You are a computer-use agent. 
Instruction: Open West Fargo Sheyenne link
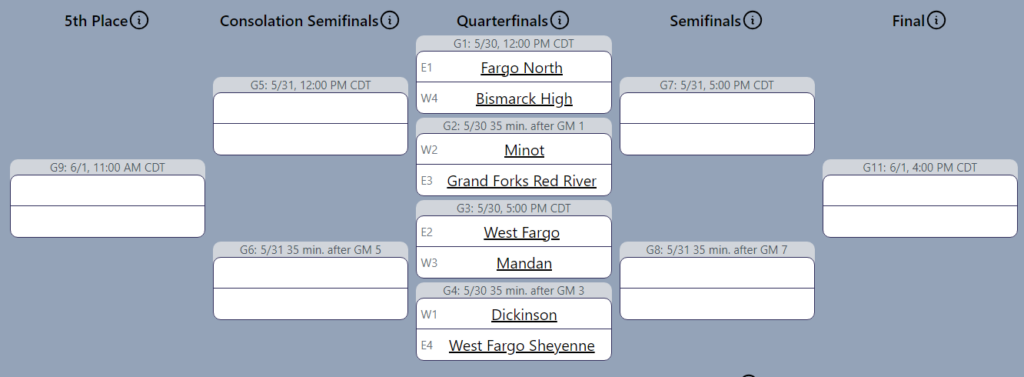pyautogui.click(x=521, y=345)
